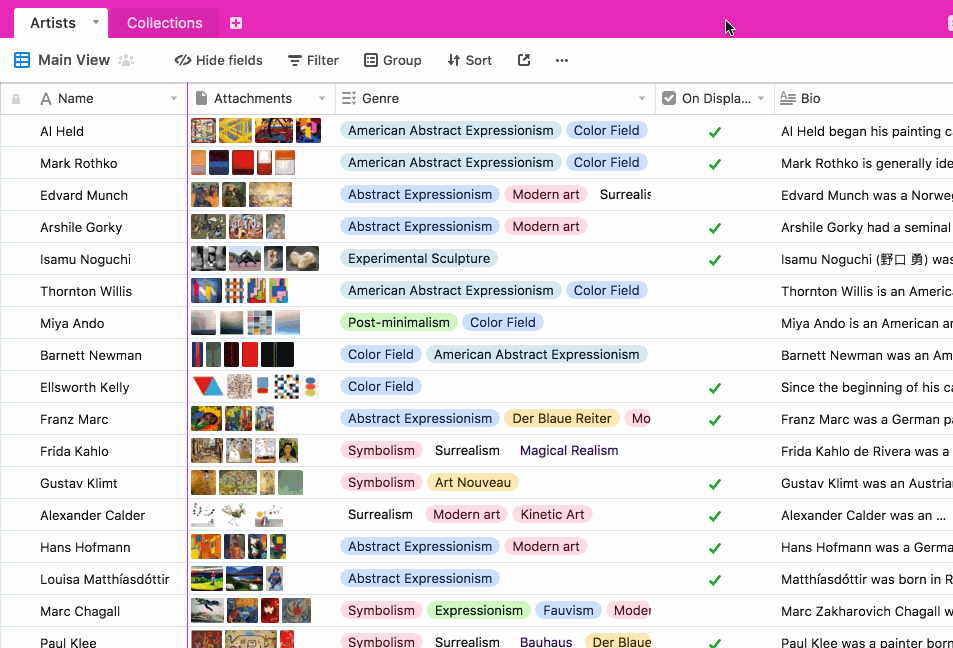
Task: Open first attachment thumbnail for Marc Chagall
Action: (x=207, y=610)
